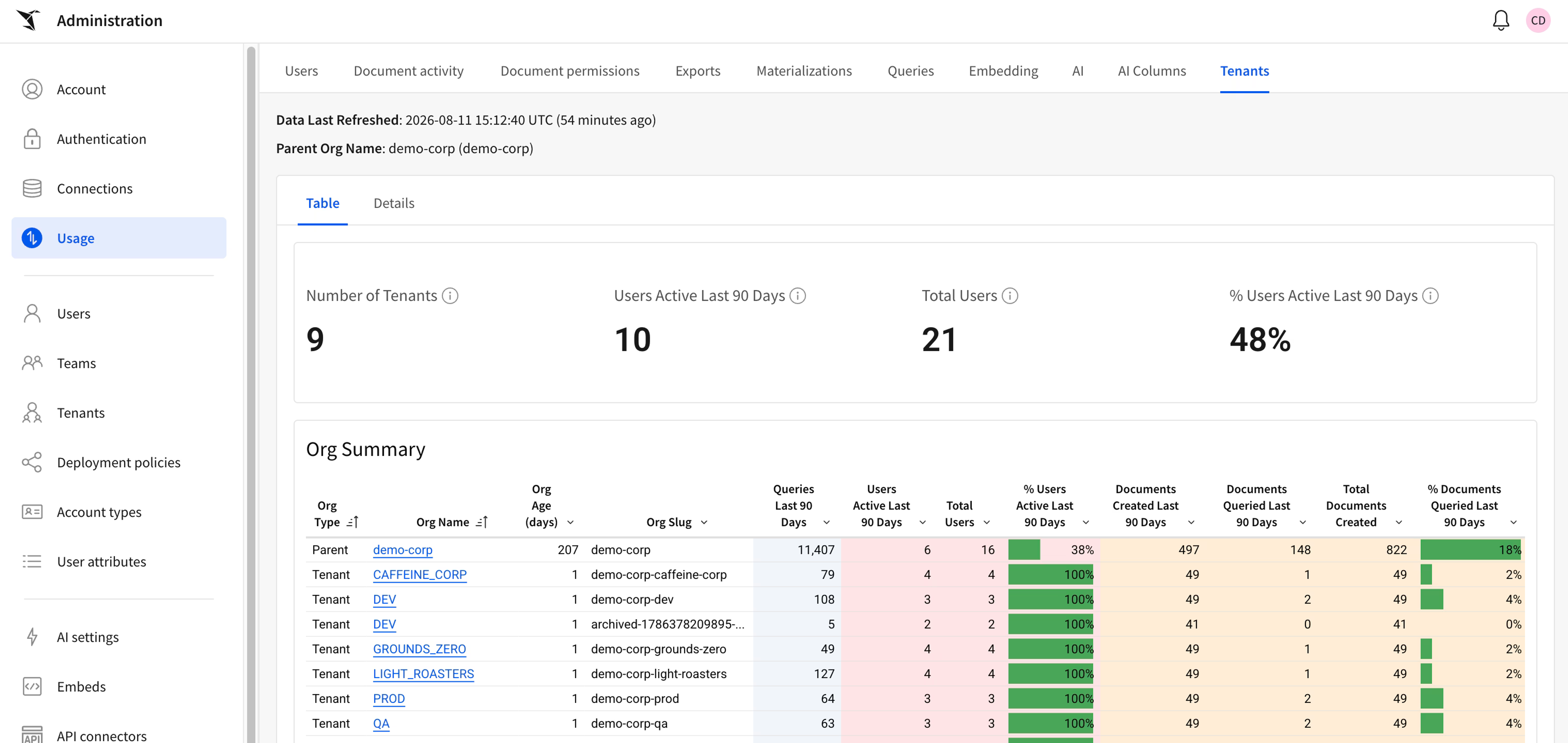
Task: Open Queries Last 90 Days column dropdown
Action: coord(826,522)
